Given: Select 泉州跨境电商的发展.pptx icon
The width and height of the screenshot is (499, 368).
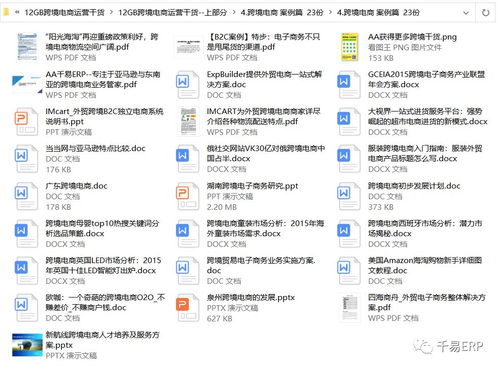Looking at the screenshot, I should pyautogui.click(x=188, y=308).
